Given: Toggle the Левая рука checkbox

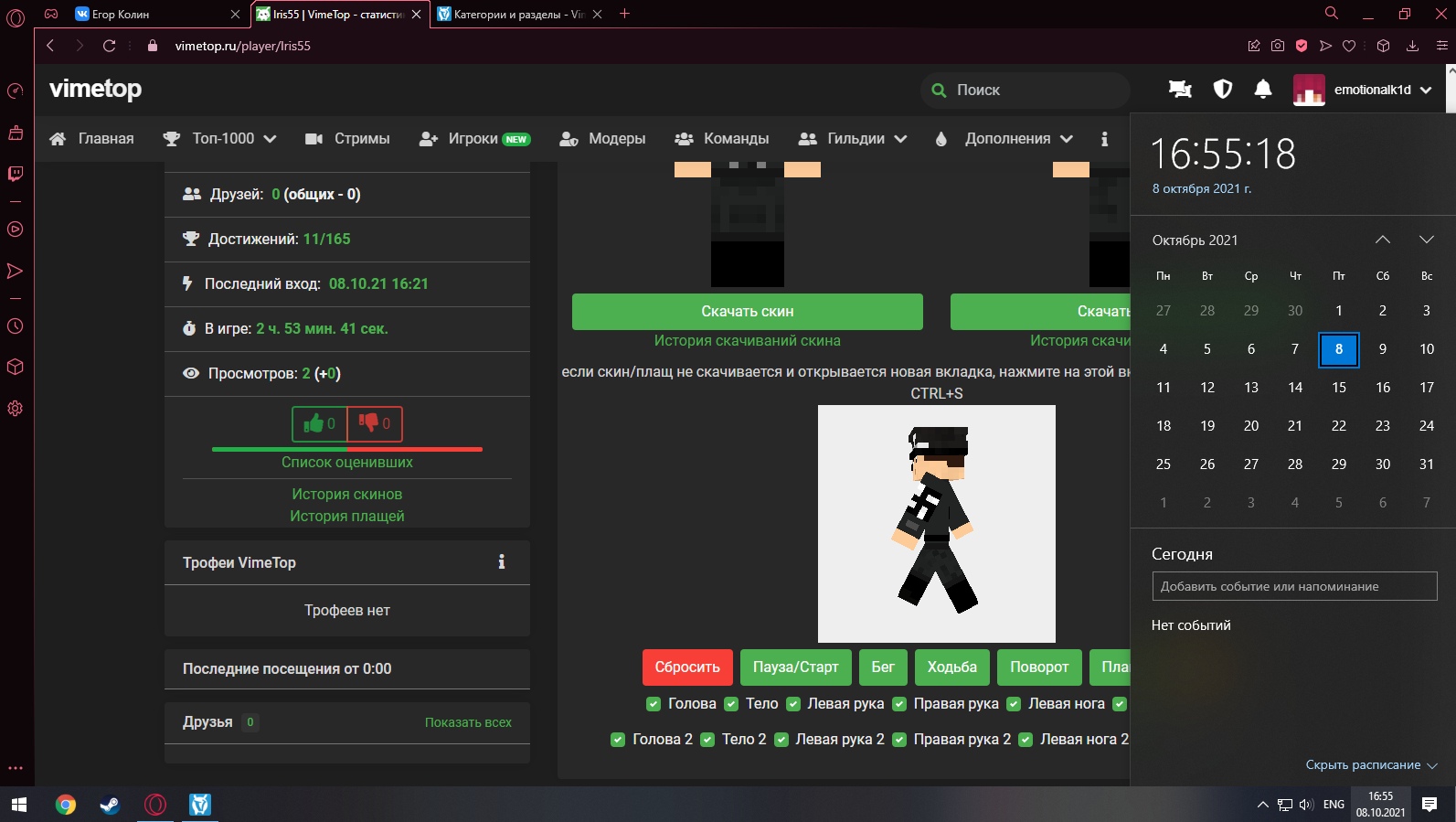Looking at the screenshot, I should [x=793, y=704].
